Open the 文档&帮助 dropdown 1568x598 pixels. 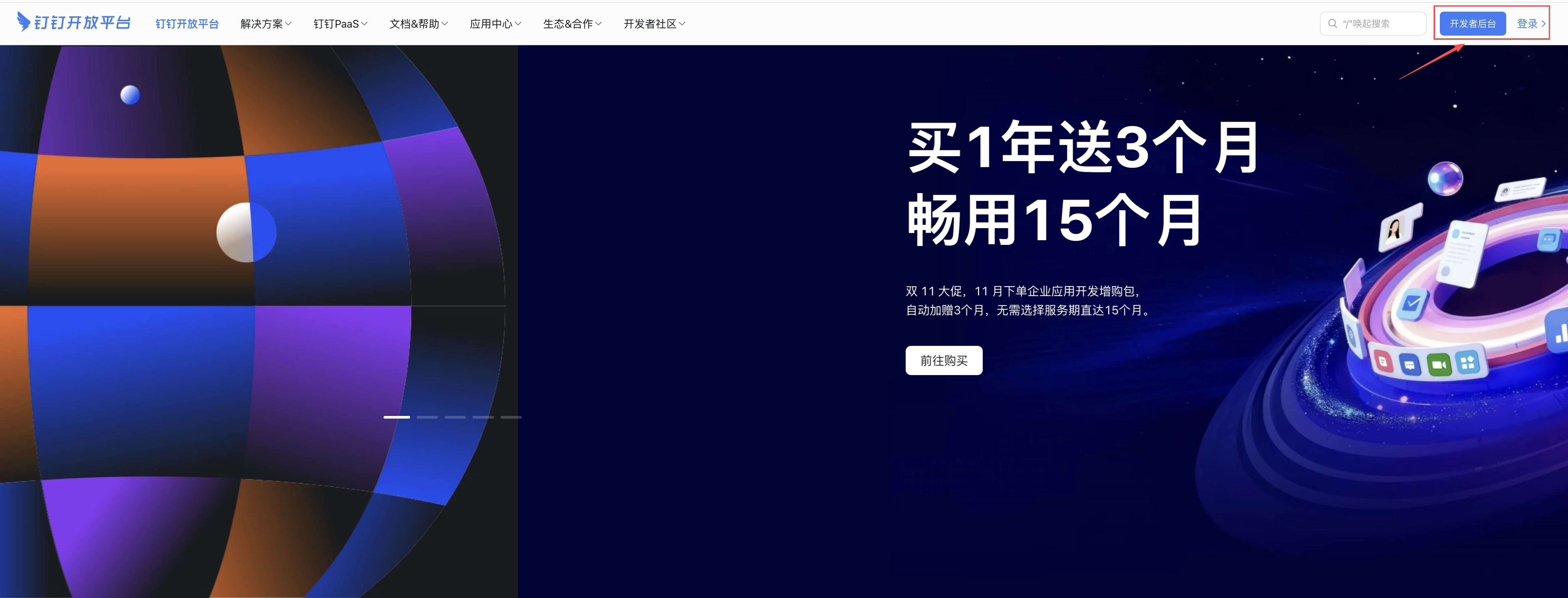(x=418, y=24)
